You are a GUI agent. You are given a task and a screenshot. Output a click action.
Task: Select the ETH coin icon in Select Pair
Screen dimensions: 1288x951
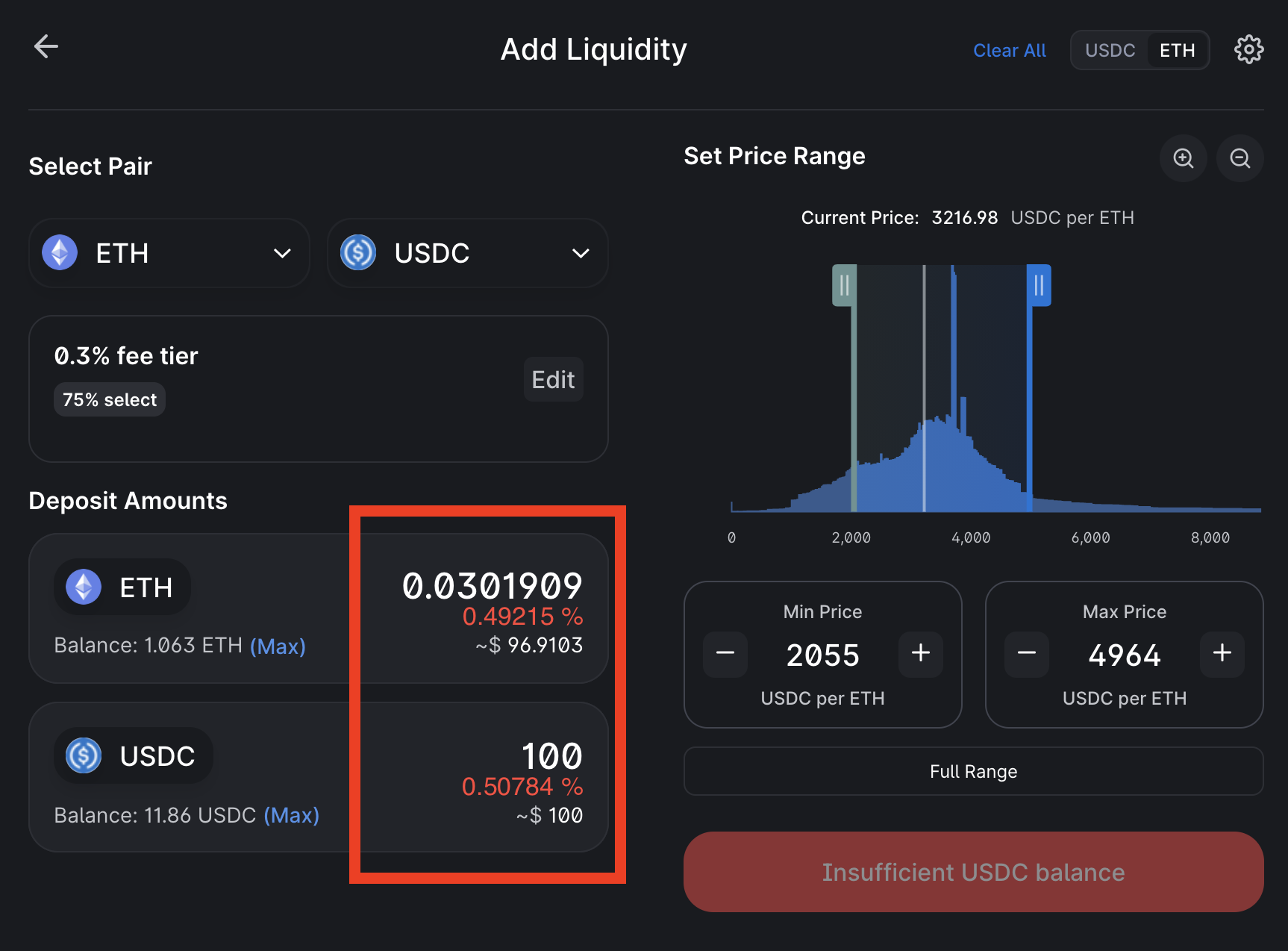[59, 253]
